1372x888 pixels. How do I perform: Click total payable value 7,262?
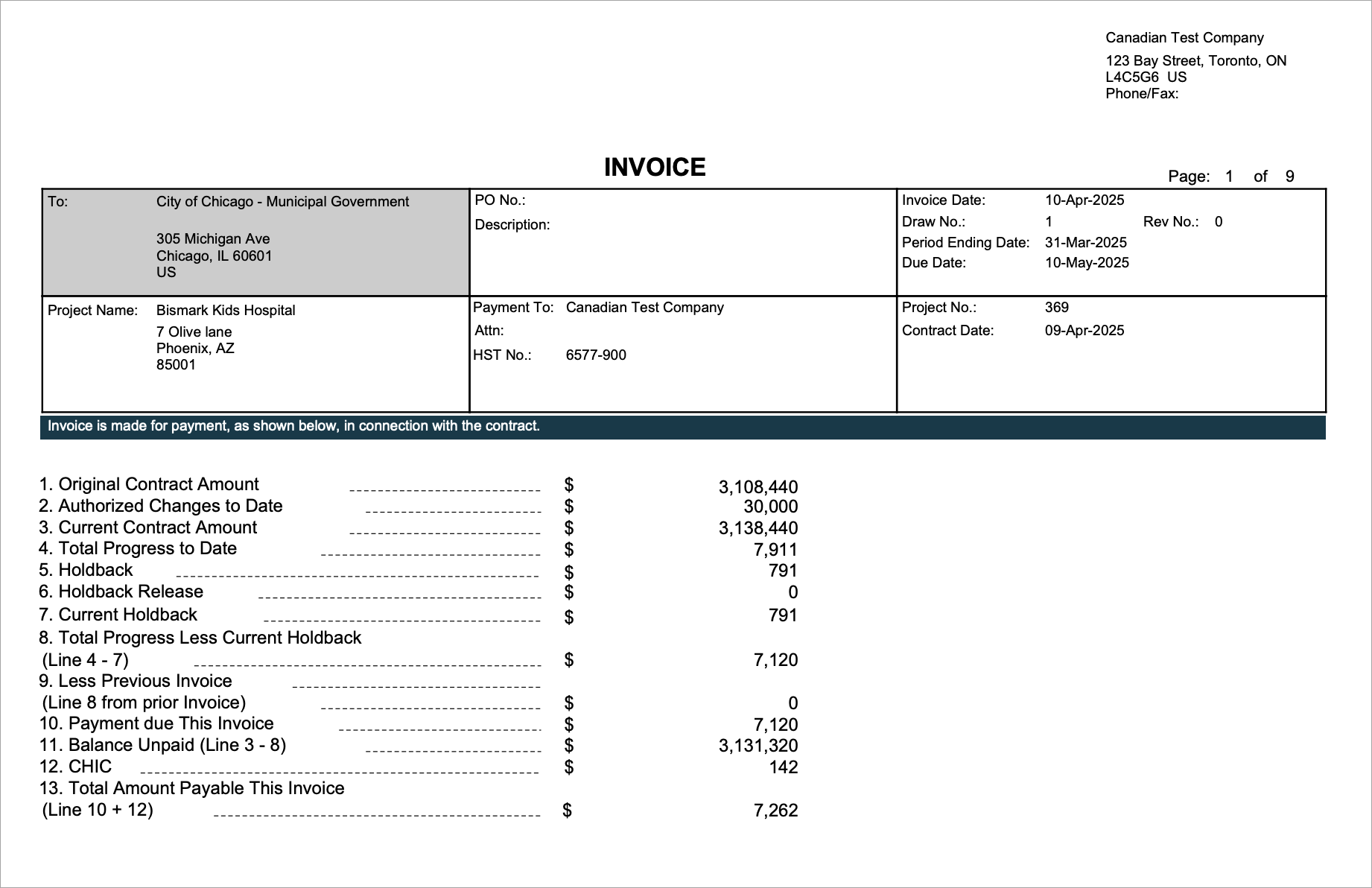[776, 811]
